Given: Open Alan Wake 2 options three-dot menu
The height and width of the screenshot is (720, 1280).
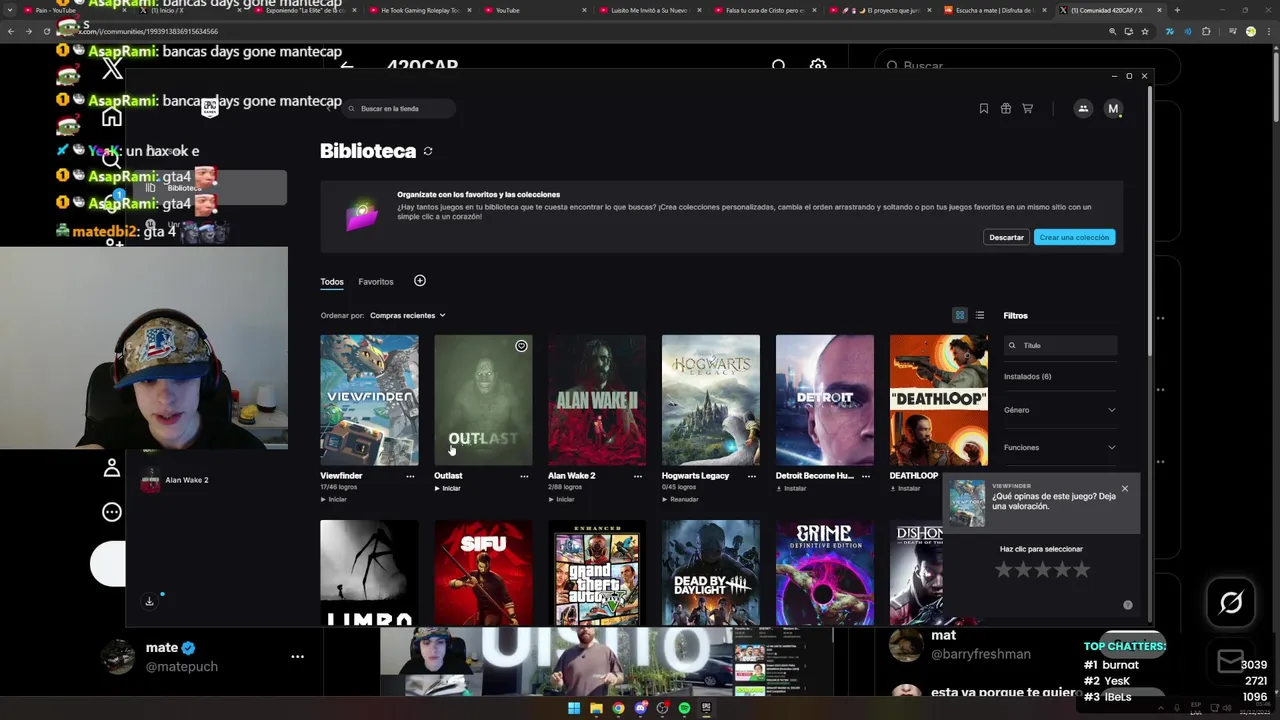Looking at the screenshot, I should 638,476.
